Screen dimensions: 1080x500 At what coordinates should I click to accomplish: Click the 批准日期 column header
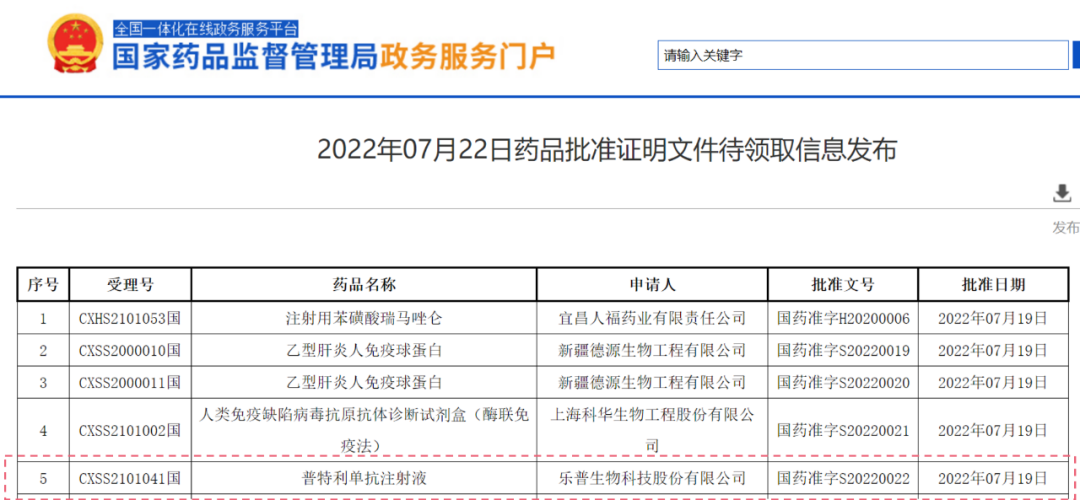pos(993,285)
